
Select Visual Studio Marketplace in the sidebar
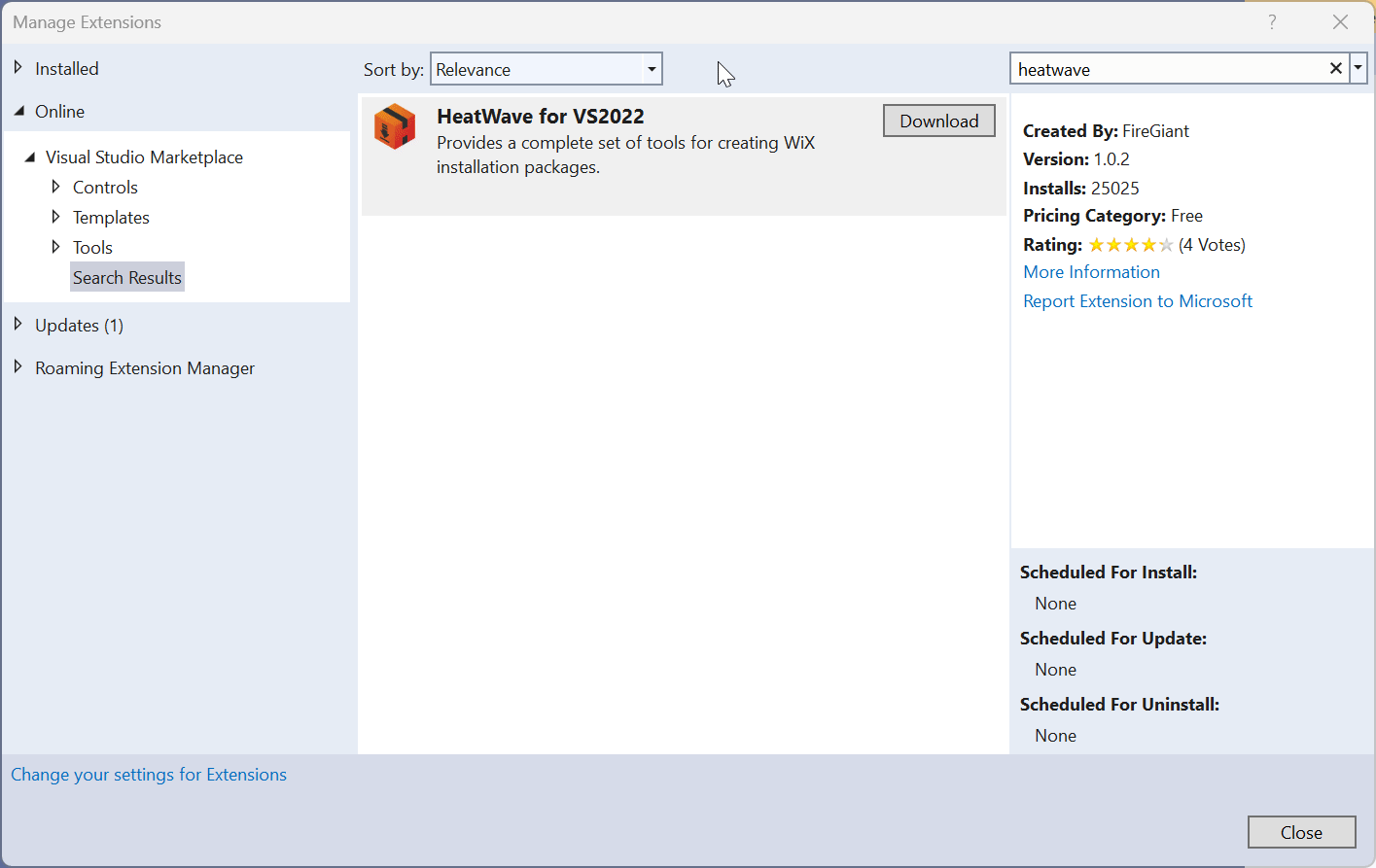[x=144, y=156]
